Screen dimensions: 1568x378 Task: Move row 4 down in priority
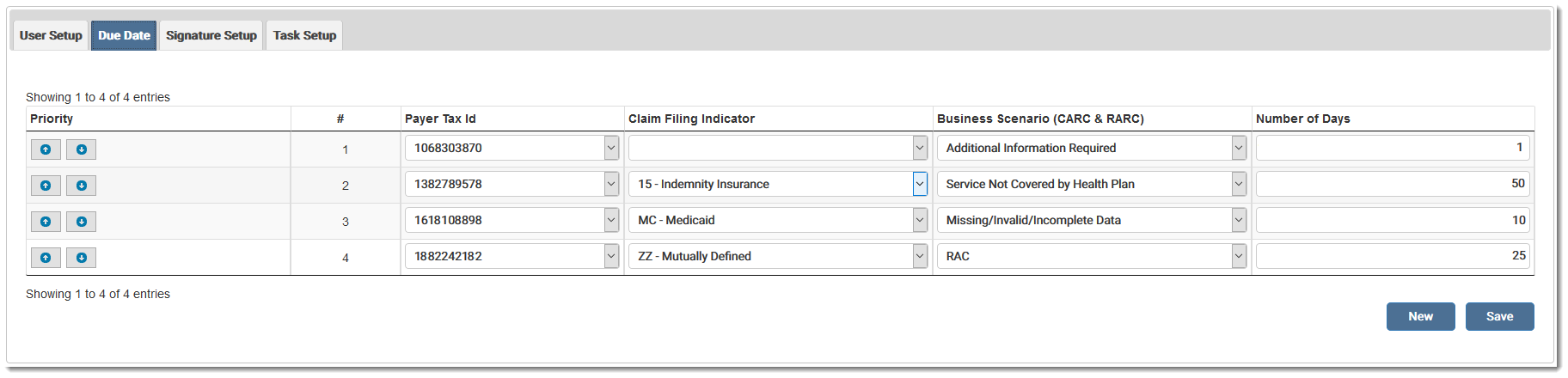coord(82,258)
